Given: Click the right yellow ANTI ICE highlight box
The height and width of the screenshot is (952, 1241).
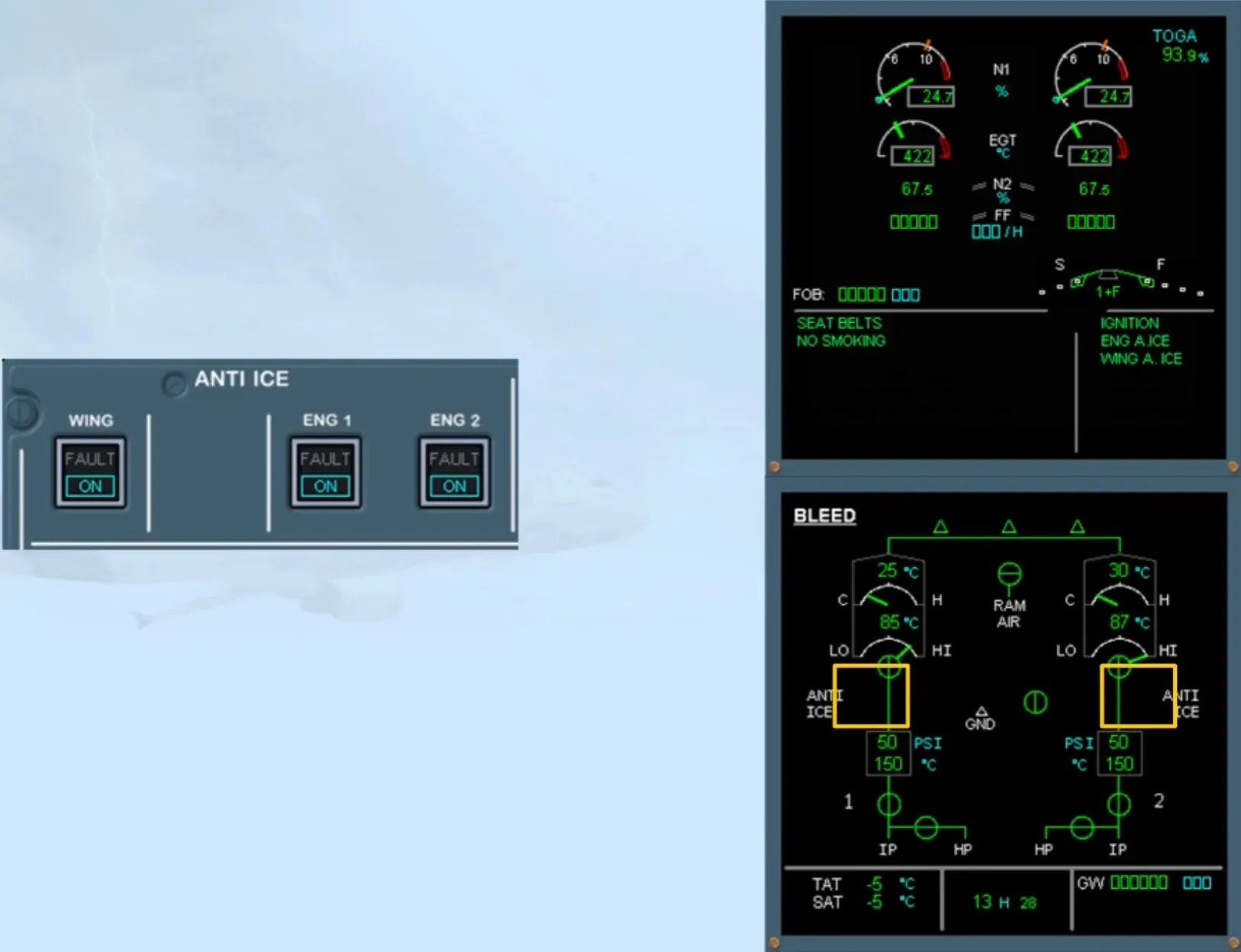Looking at the screenshot, I should [x=1138, y=695].
